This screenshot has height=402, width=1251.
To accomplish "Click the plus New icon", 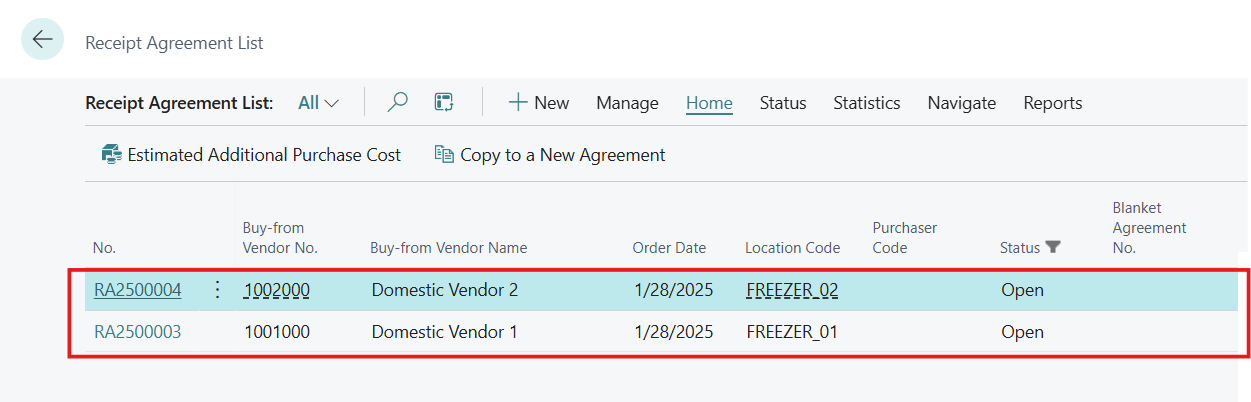I will point(518,102).
